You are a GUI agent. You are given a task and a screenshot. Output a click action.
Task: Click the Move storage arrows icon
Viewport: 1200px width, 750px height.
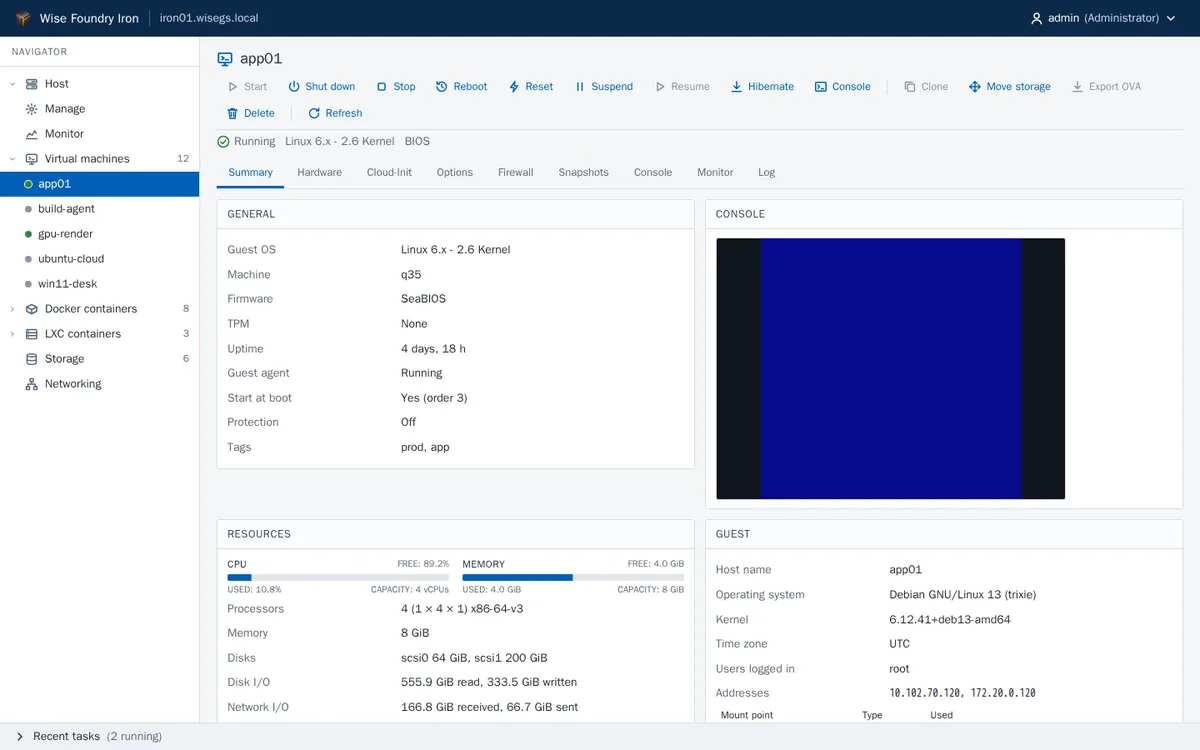[975, 87]
